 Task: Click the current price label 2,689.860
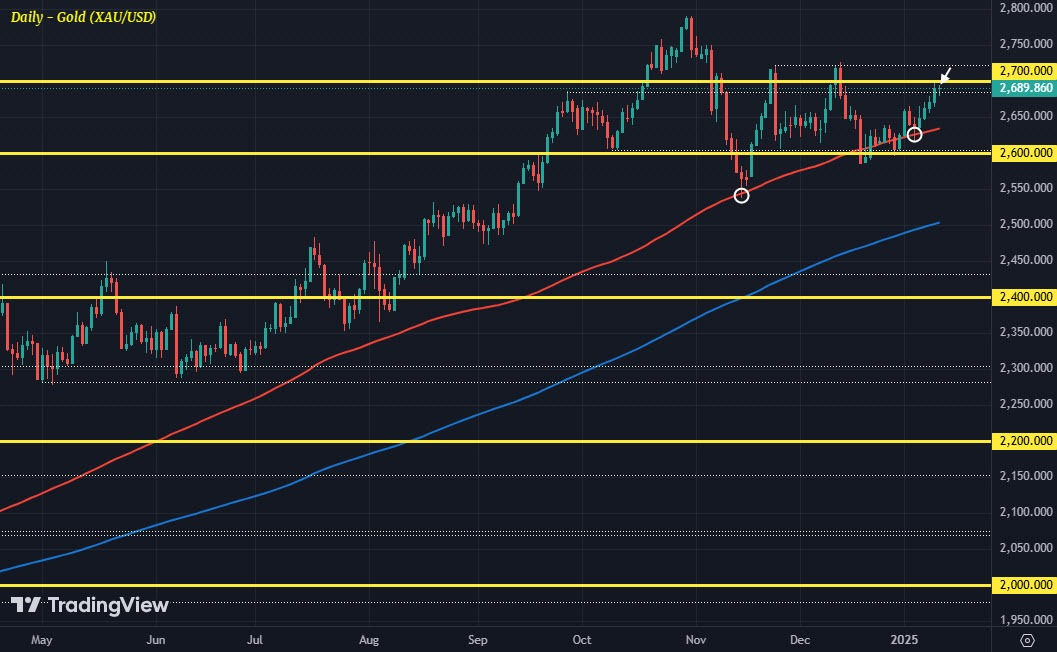pos(1024,88)
